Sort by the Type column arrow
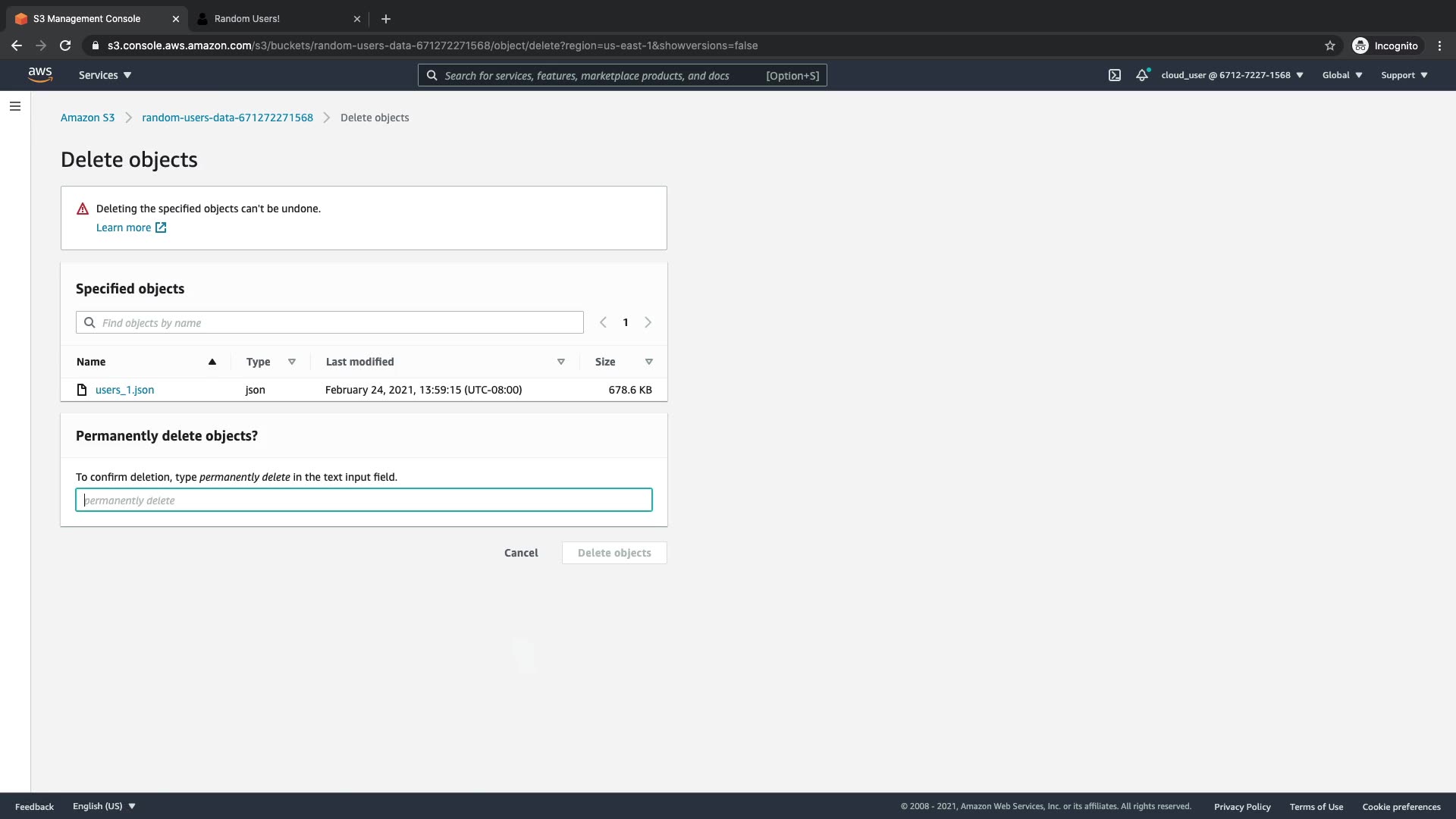This screenshot has width=1456, height=819. [291, 362]
